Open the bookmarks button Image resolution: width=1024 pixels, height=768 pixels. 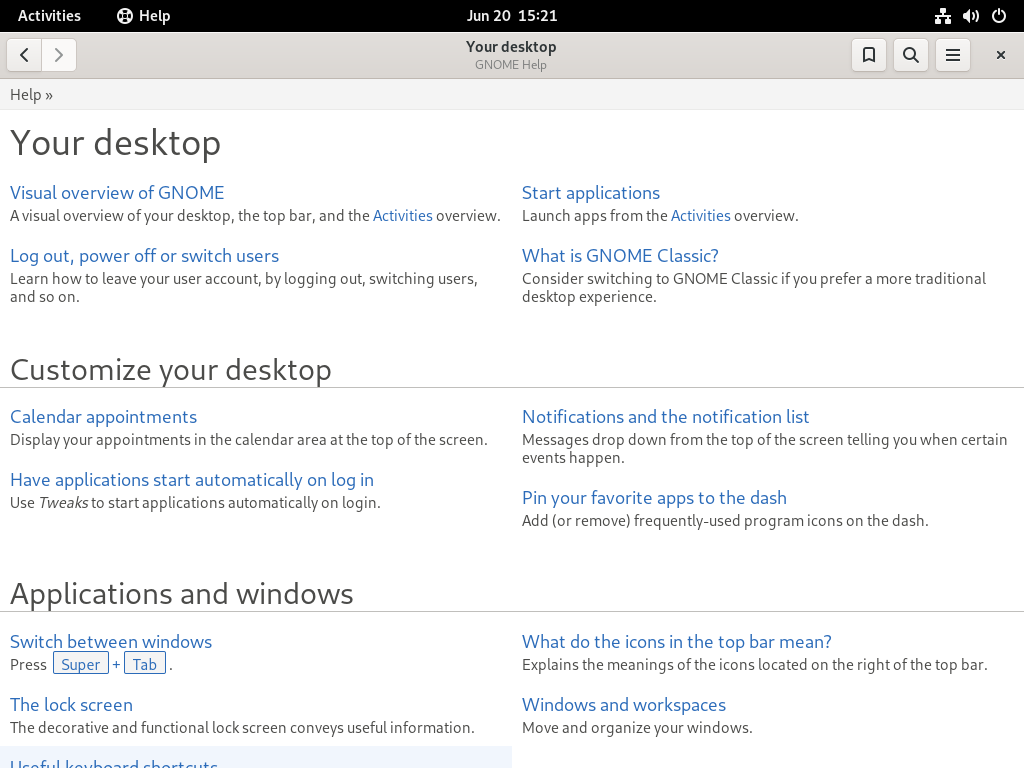869,55
